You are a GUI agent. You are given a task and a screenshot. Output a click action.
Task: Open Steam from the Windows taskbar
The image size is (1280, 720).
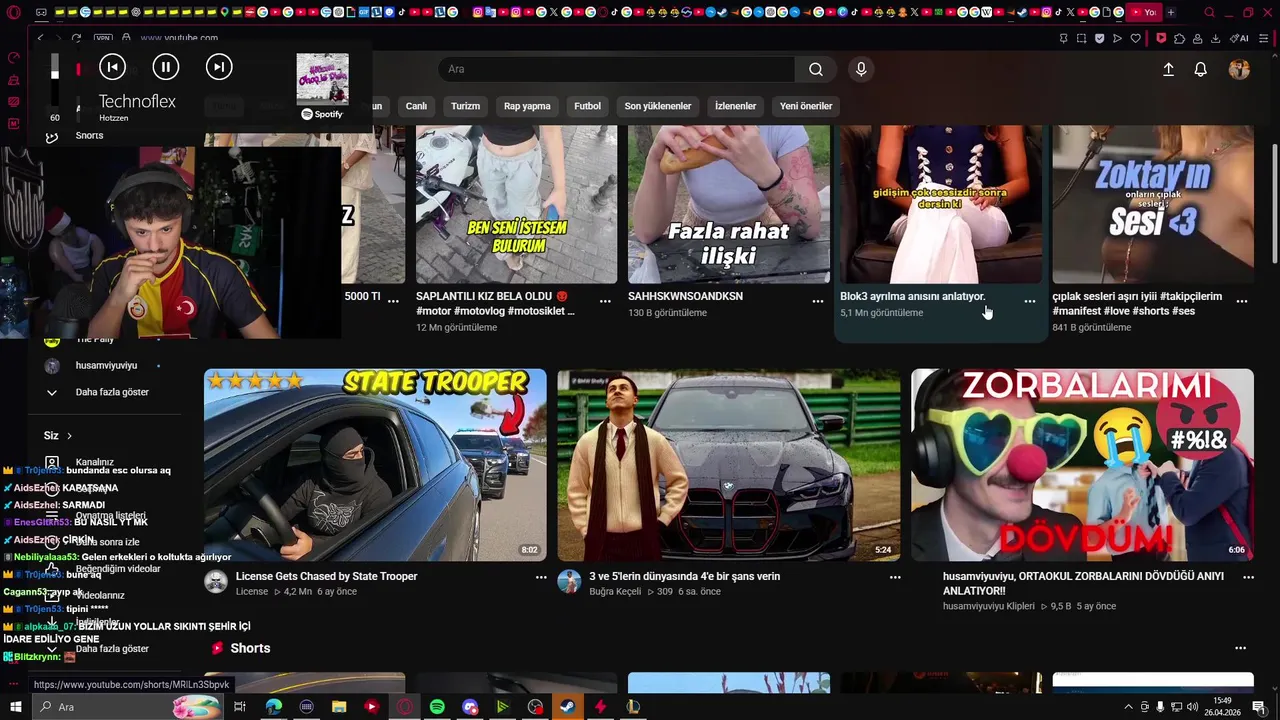[x=567, y=707]
